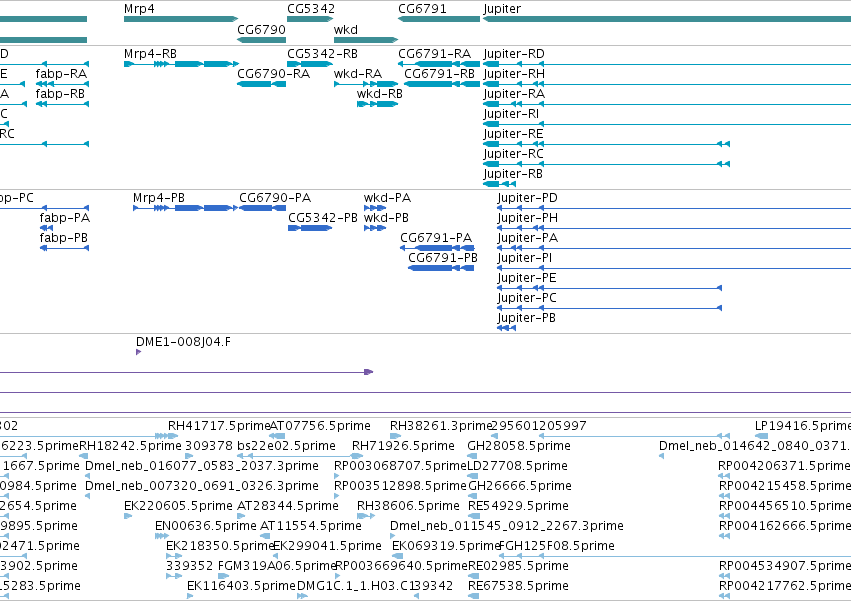Screen dimensions: 851x601
Task: Select the CG5342-RB transcript label
Action: [x=322, y=54]
